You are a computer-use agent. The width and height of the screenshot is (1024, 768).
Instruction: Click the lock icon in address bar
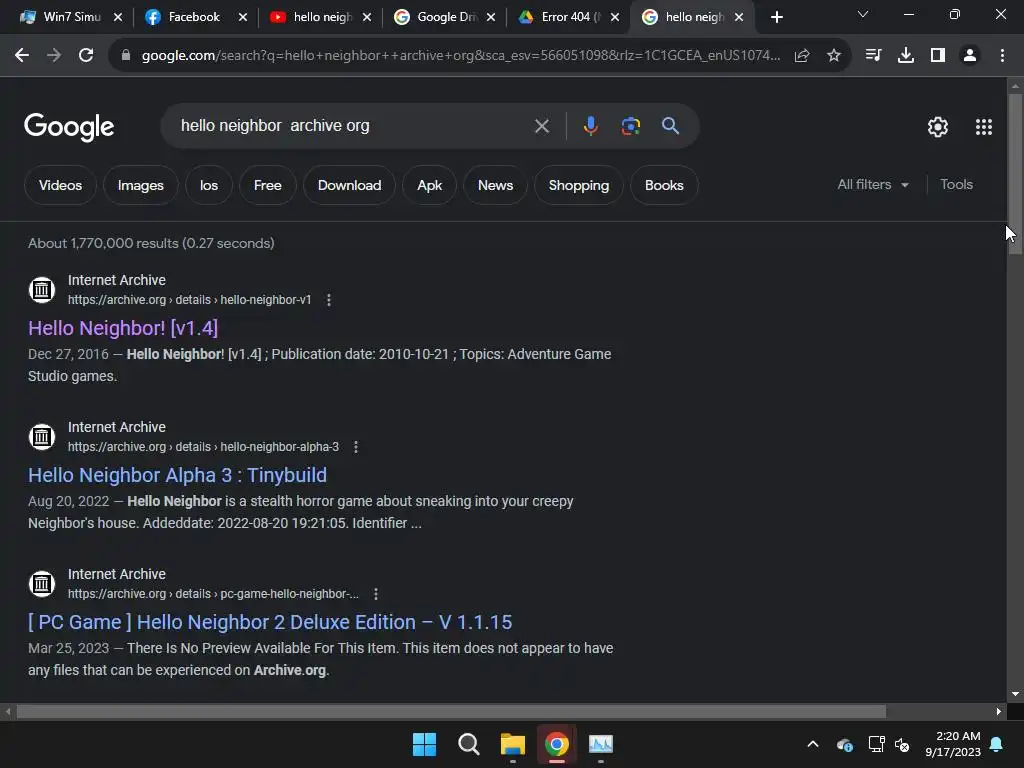coord(126,56)
